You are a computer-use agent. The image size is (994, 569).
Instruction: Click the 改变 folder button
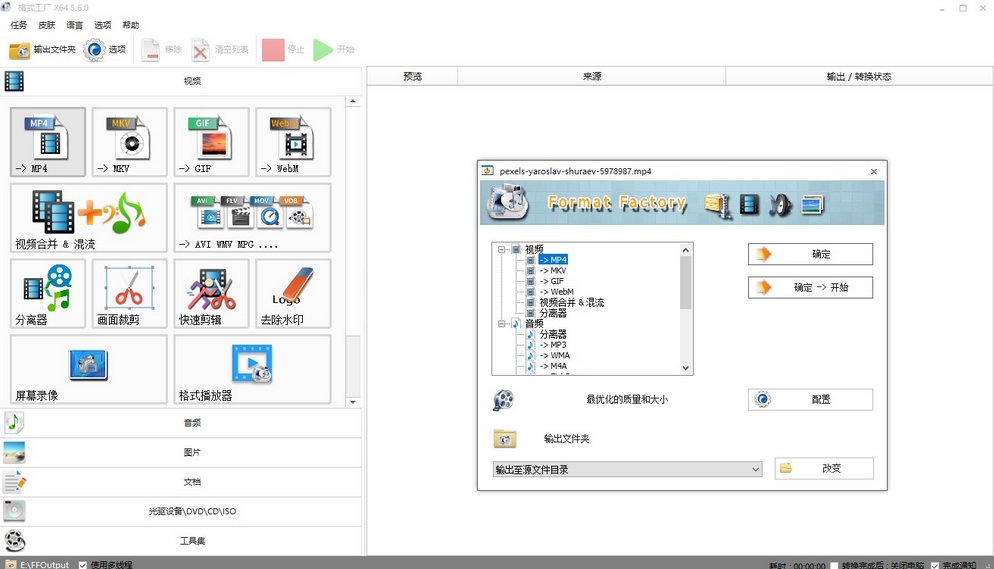tap(824, 468)
